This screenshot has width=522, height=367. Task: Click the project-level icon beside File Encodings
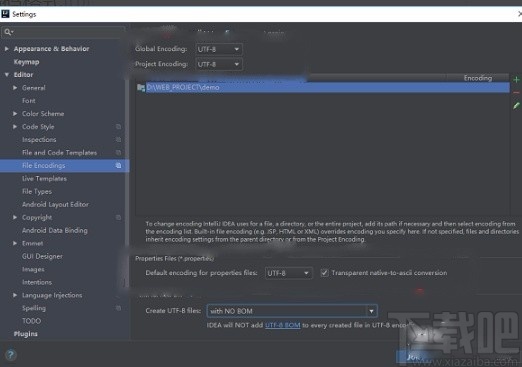(118, 166)
